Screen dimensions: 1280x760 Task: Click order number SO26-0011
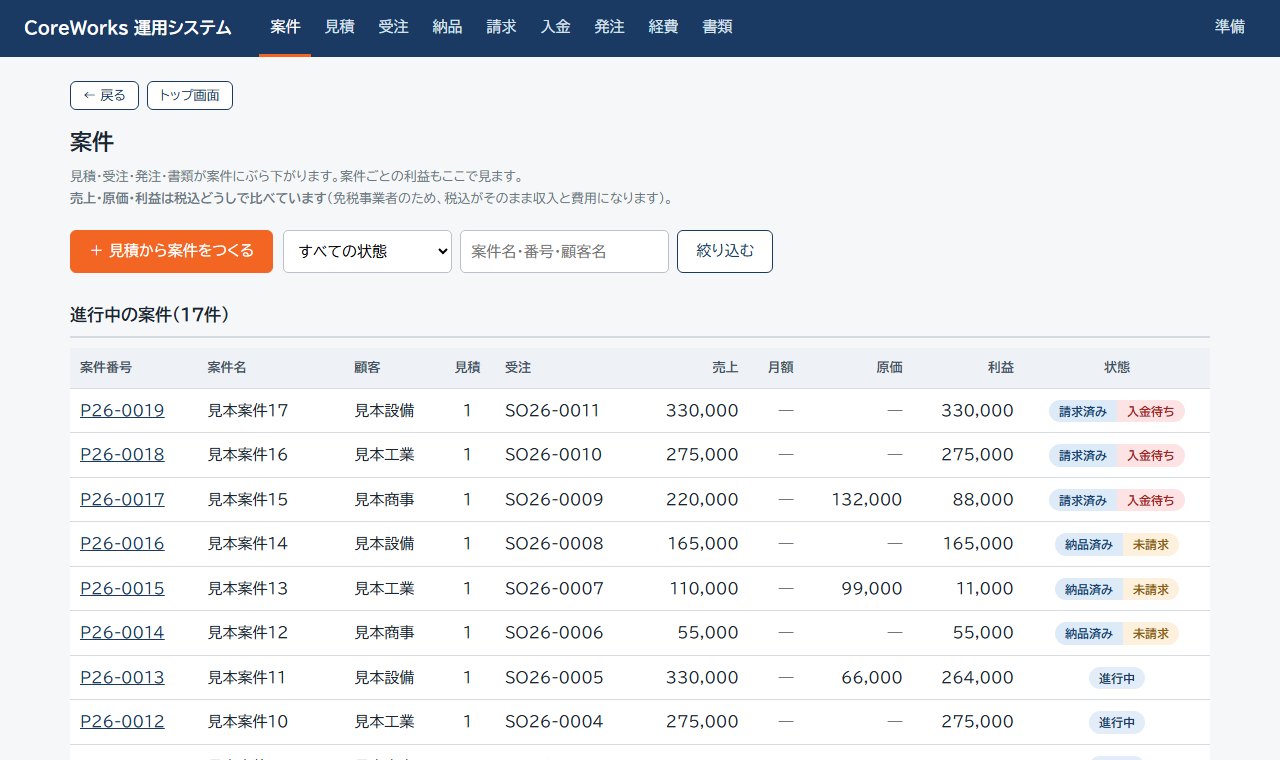pyautogui.click(x=552, y=410)
